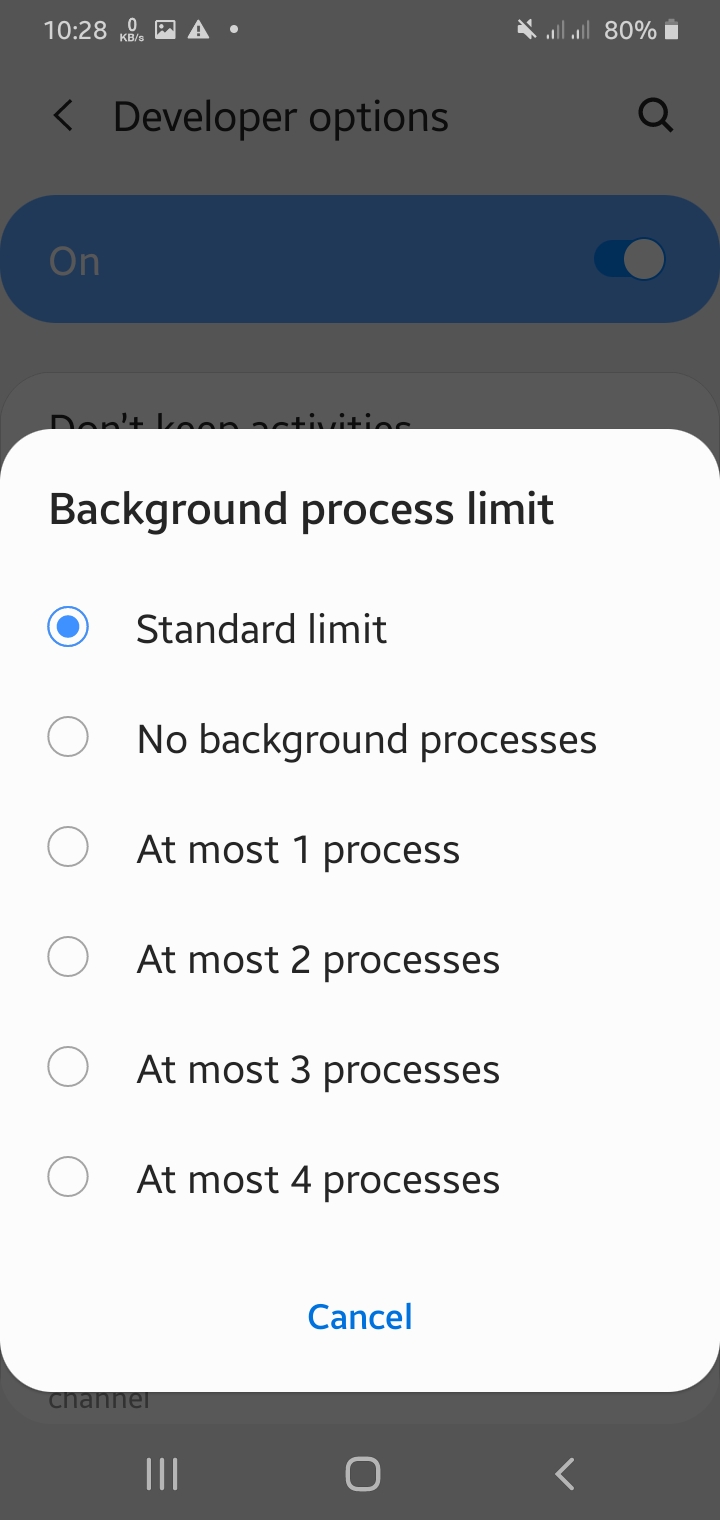720x1520 pixels.
Task: Select the Standard limit radio button
Action: click(x=68, y=628)
